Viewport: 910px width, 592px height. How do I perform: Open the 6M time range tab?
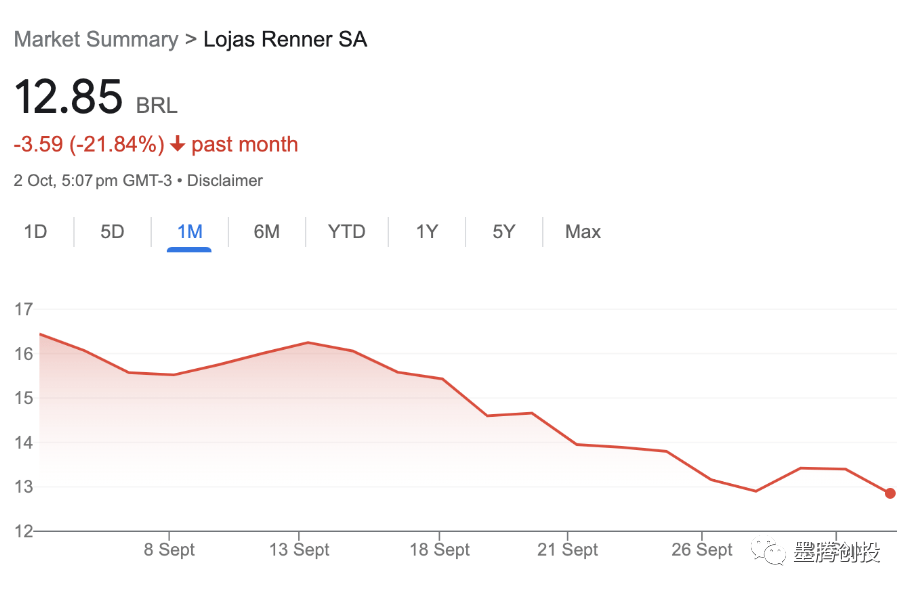(x=266, y=232)
